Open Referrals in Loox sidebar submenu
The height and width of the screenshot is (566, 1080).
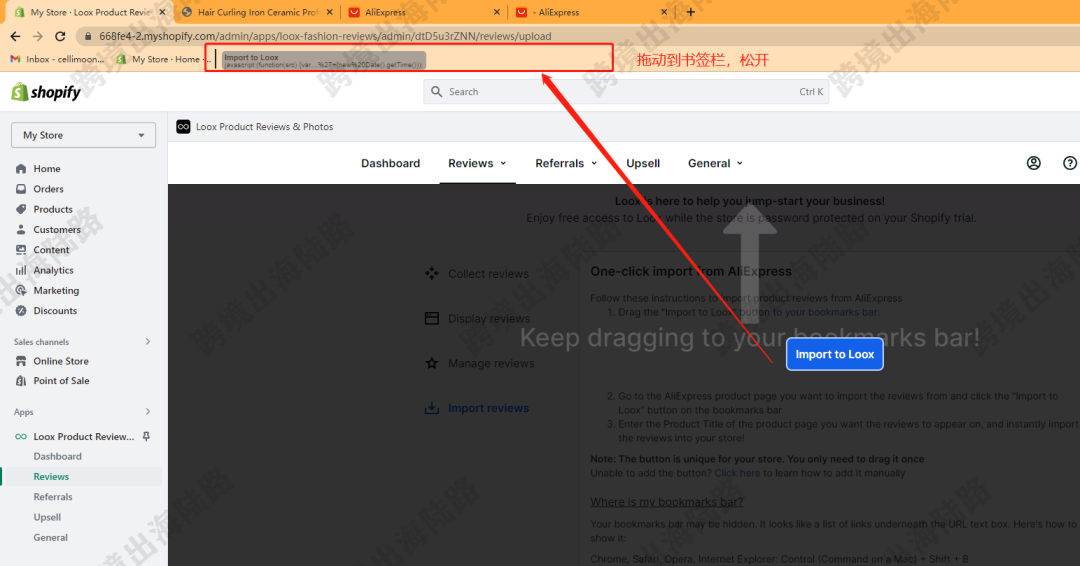52,497
